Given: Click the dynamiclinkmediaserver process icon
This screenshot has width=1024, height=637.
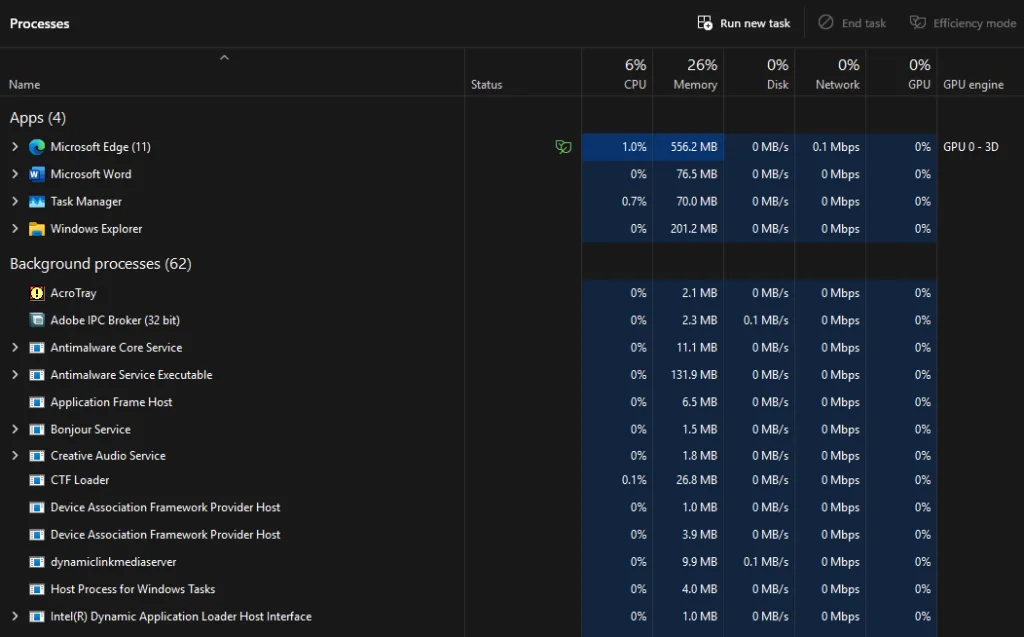Looking at the screenshot, I should (x=36, y=561).
